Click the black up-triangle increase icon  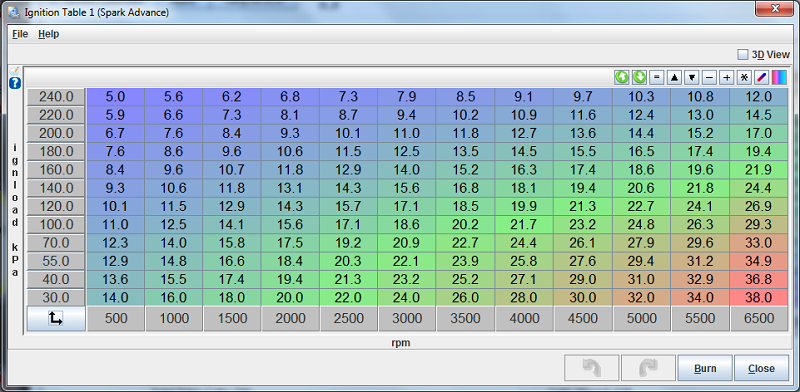tap(674, 78)
